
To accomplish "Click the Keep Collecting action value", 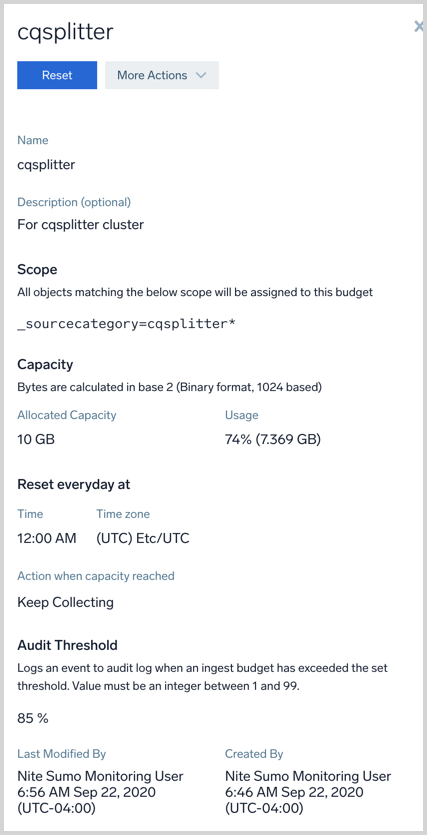I will coord(65,603).
